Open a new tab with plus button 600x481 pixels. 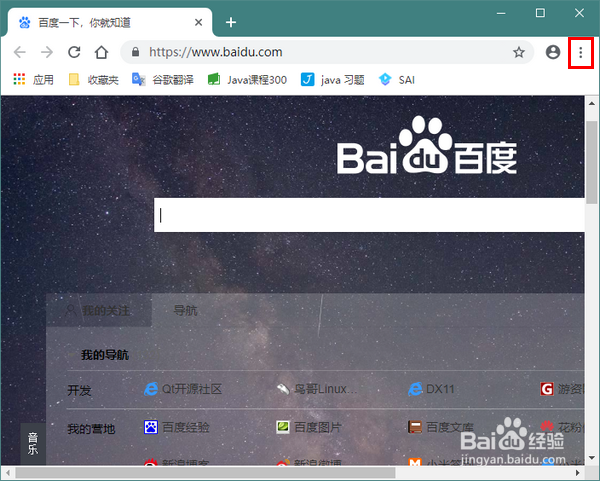click(x=231, y=22)
